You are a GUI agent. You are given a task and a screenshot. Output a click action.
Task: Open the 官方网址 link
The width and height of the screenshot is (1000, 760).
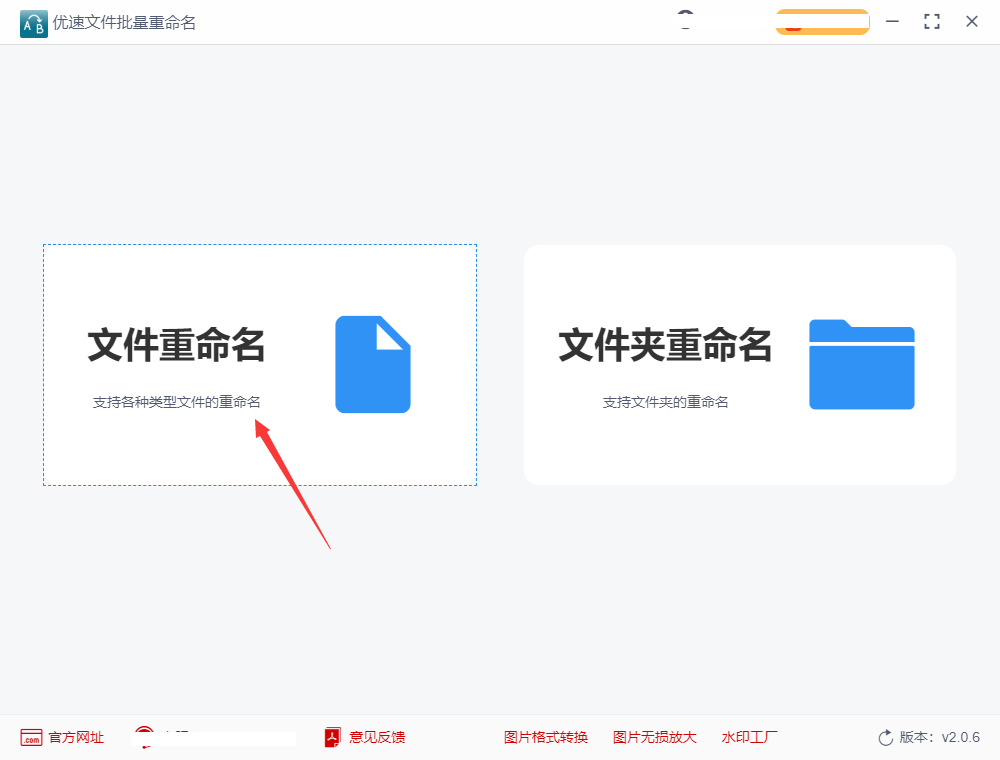pyautogui.click(x=76, y=738)
